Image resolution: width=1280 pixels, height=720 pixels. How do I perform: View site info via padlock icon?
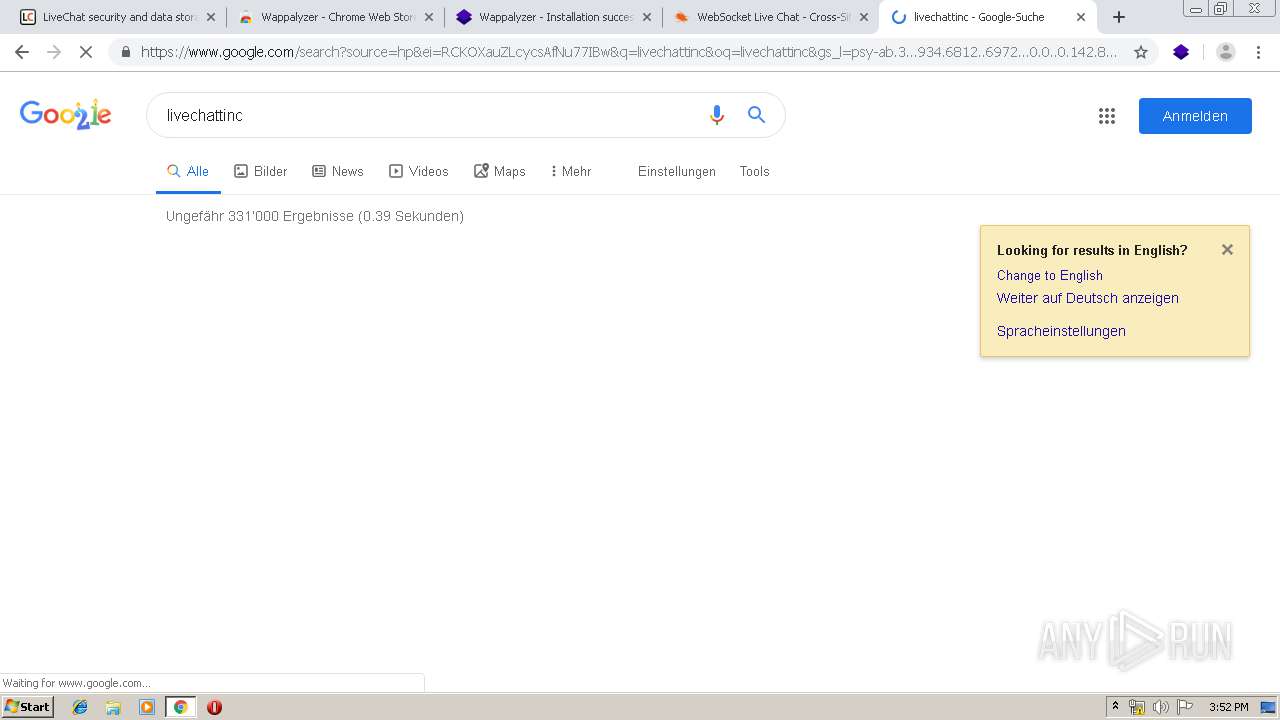126,52
